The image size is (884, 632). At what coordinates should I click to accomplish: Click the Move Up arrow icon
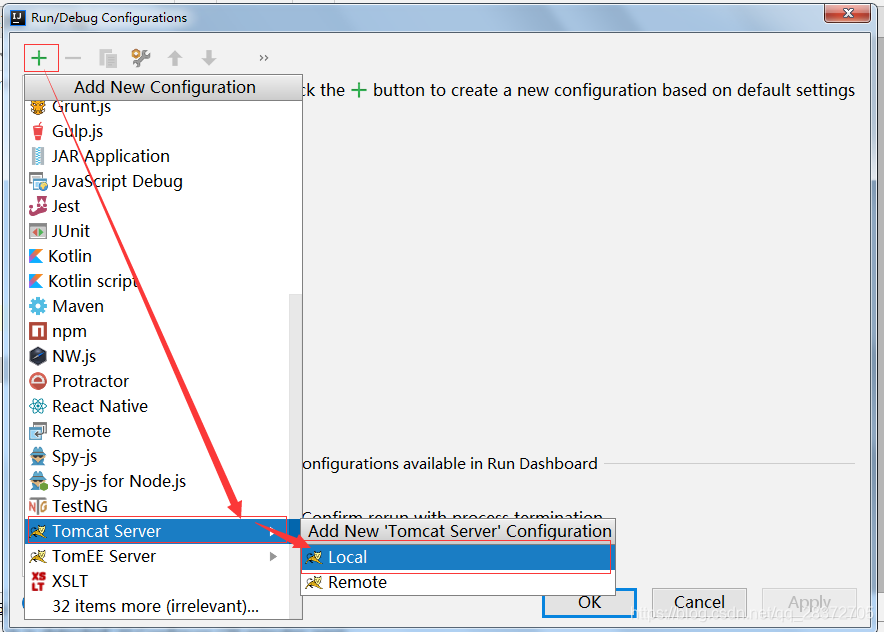point(175,58)
